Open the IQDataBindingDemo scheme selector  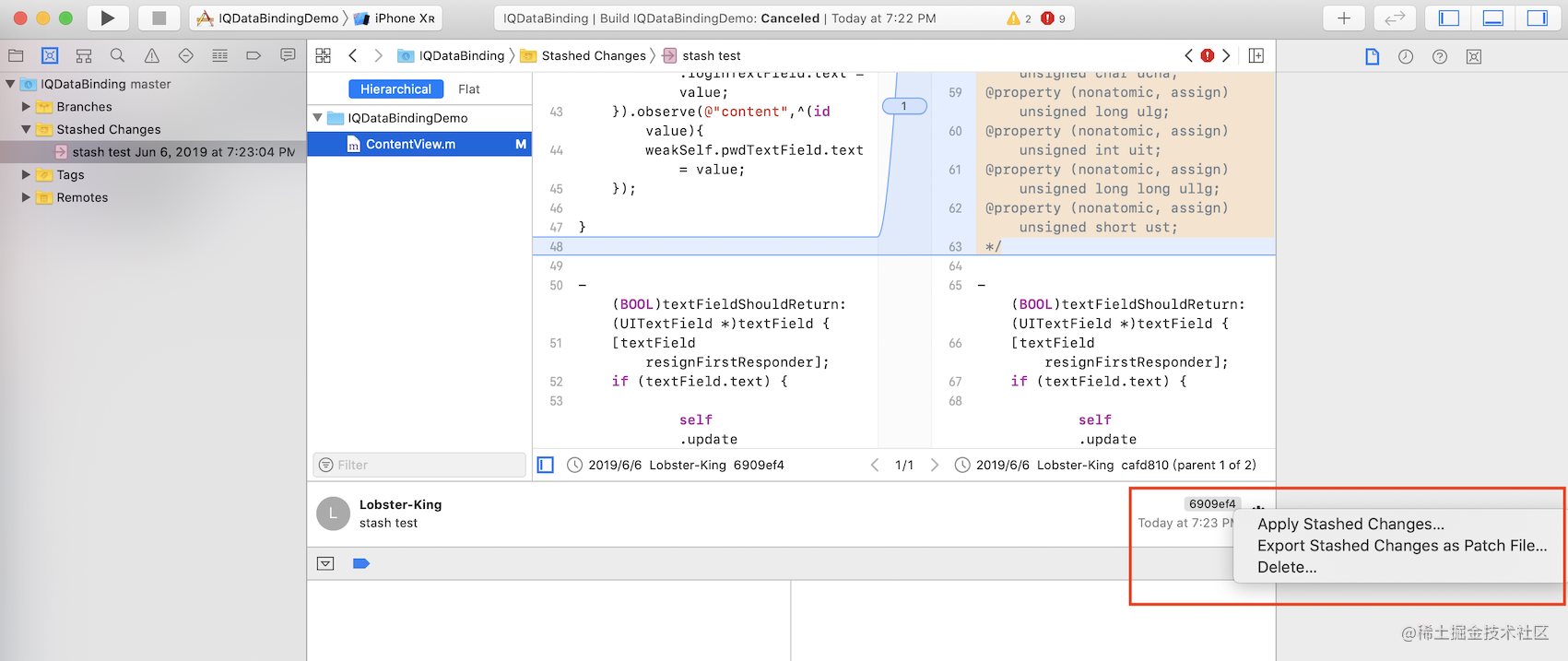click(x=268, y=18)
